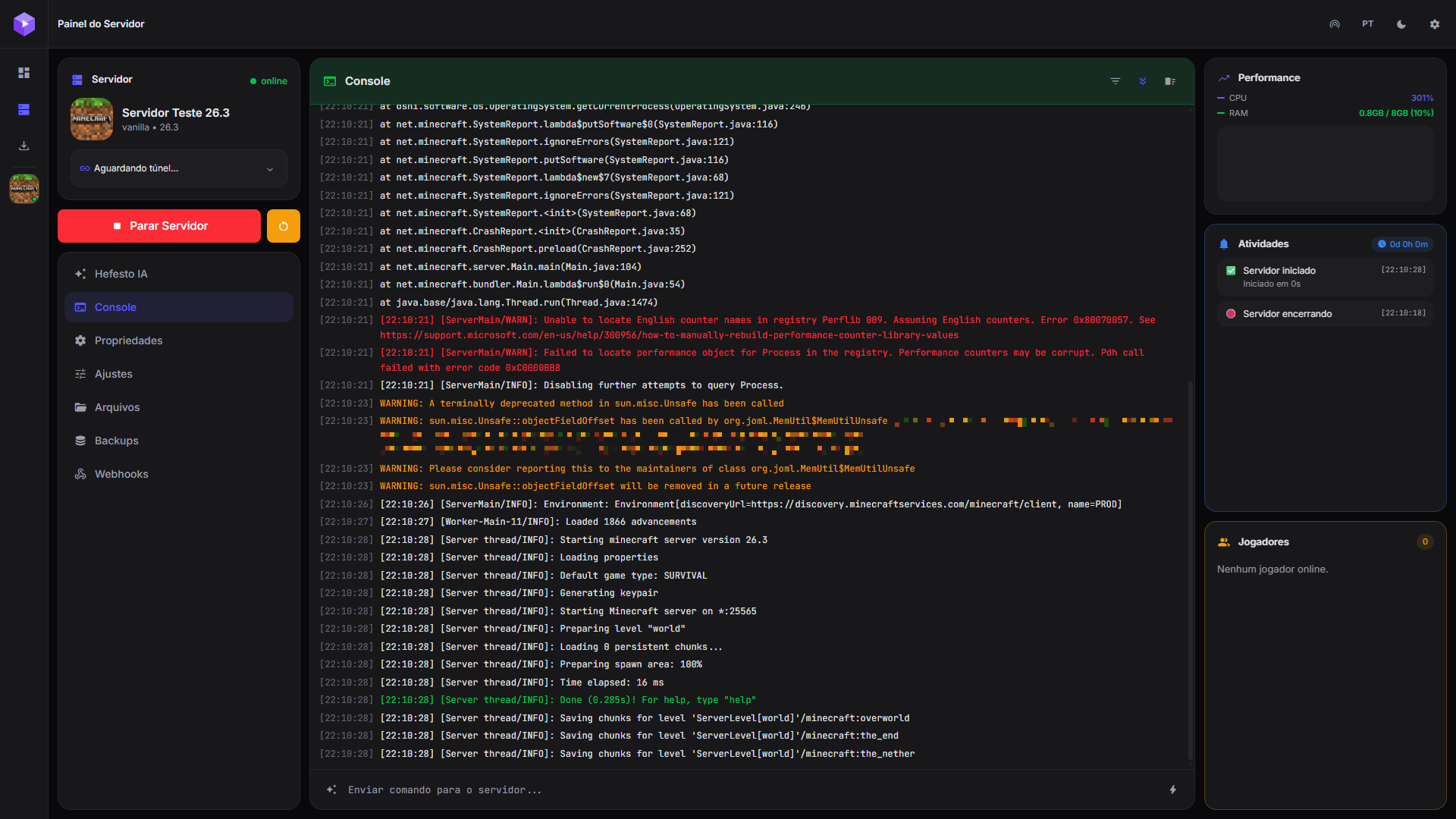Click 'Nenhum jogador online.' text
1456x819 pixels.
point(1272,570)
